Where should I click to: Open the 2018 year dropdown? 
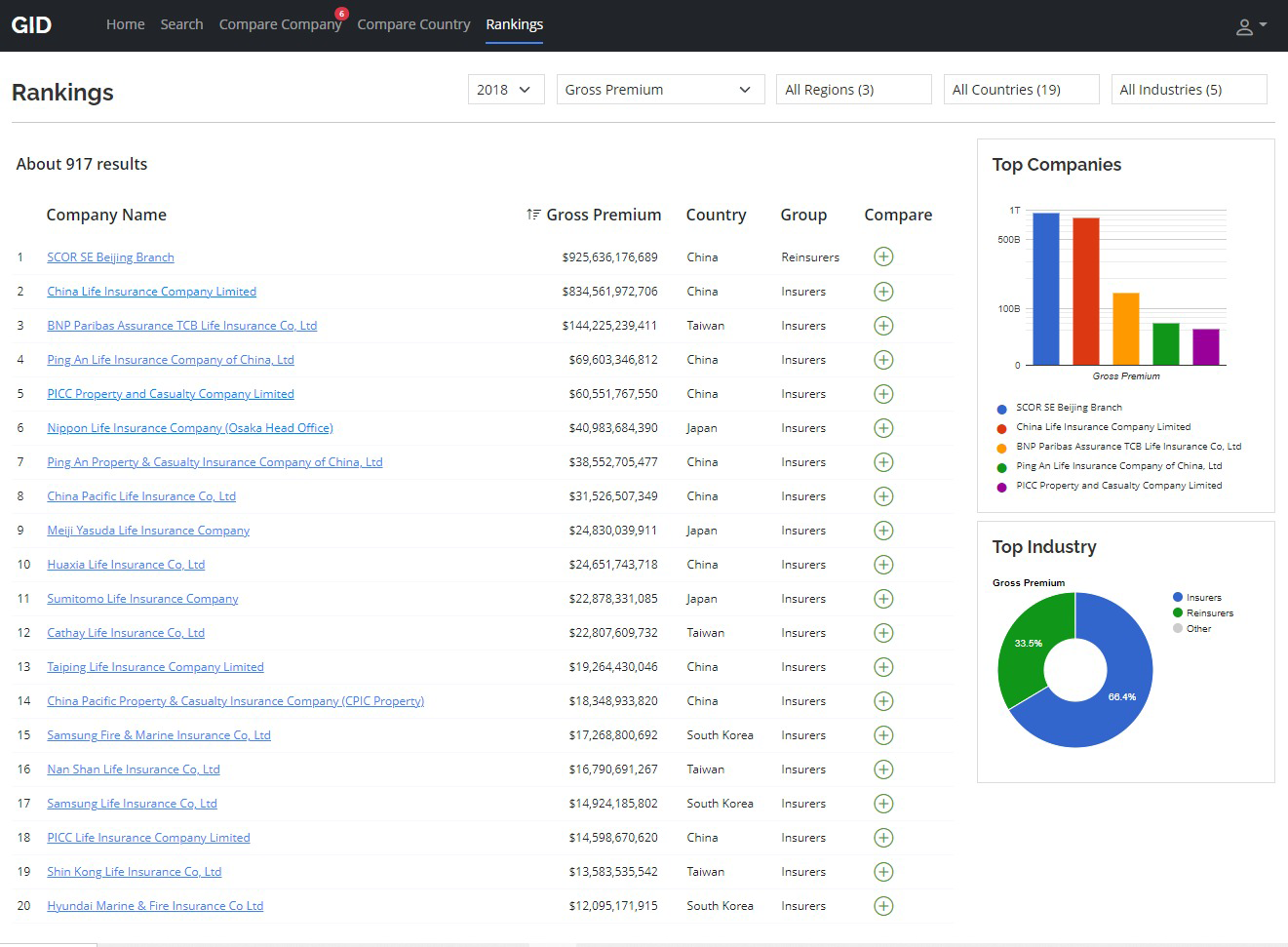506,89
